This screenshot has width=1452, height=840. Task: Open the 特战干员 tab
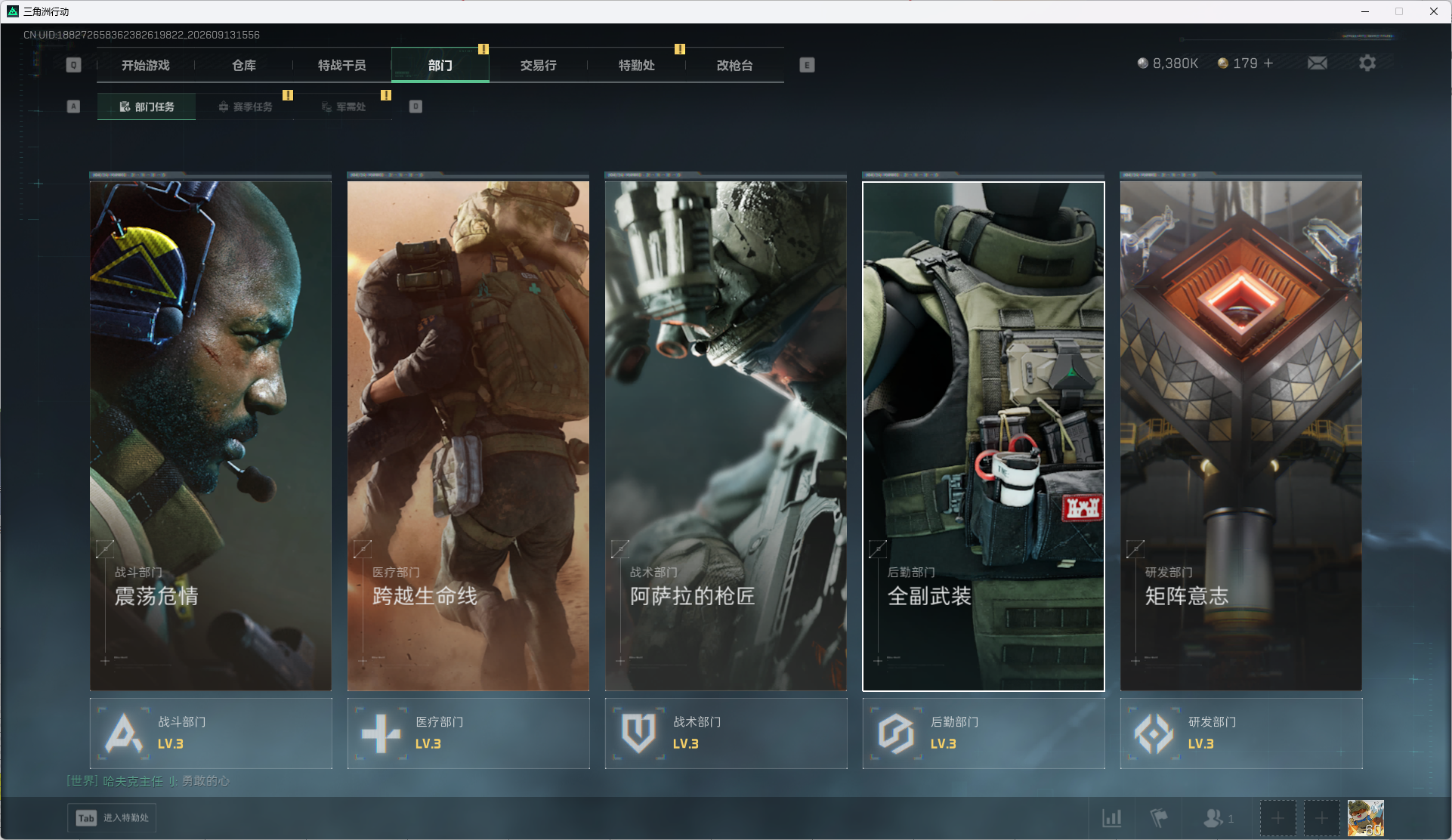342,65
